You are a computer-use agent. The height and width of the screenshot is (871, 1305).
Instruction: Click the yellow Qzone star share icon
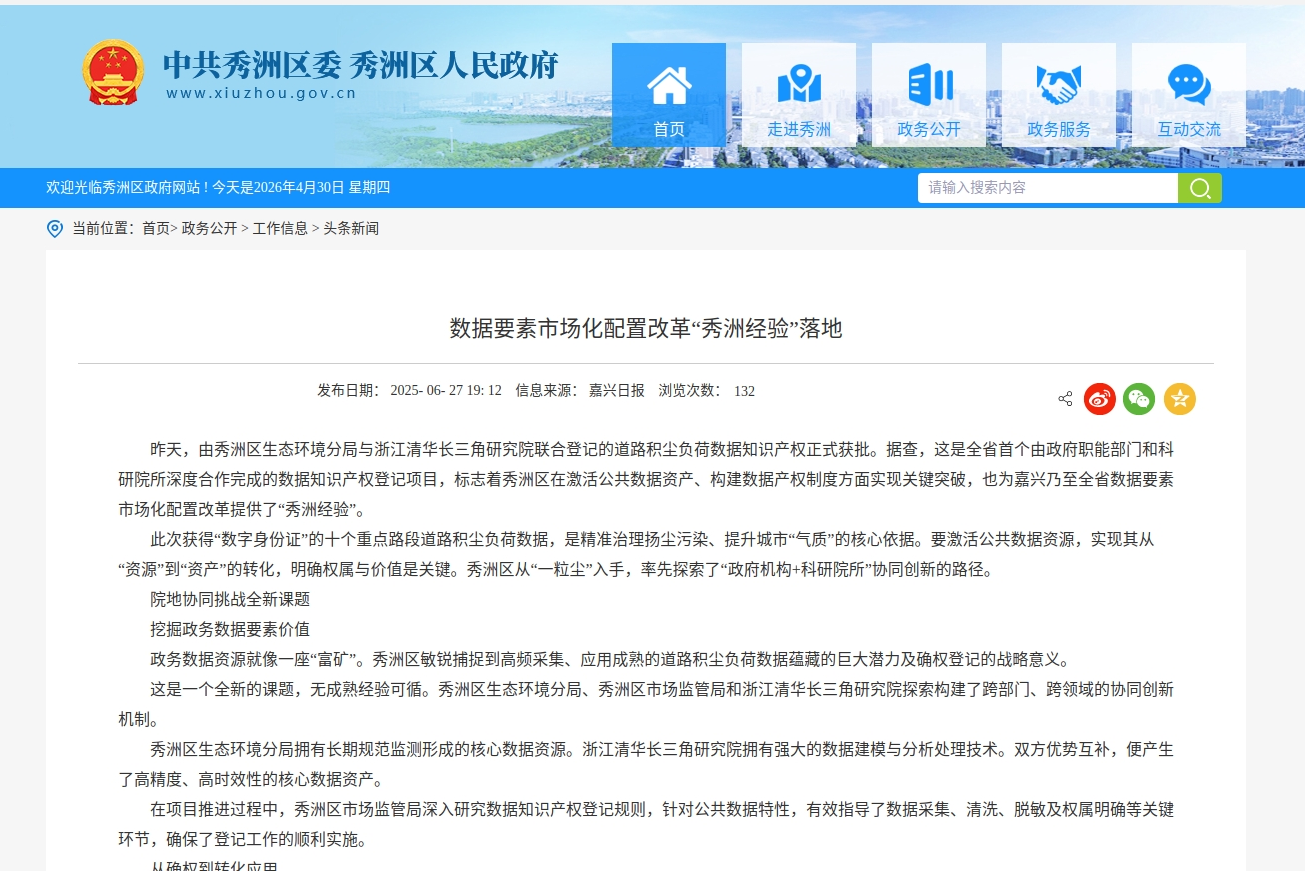[1179, 398]
